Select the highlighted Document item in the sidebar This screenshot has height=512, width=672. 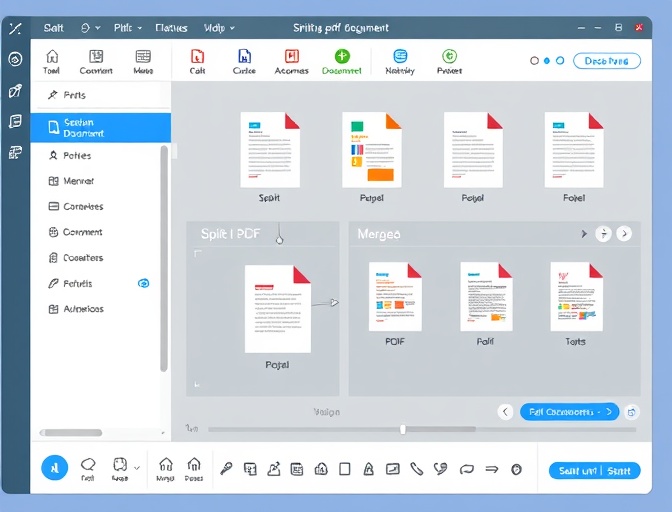pyautogui.click(x=100, y=128)
